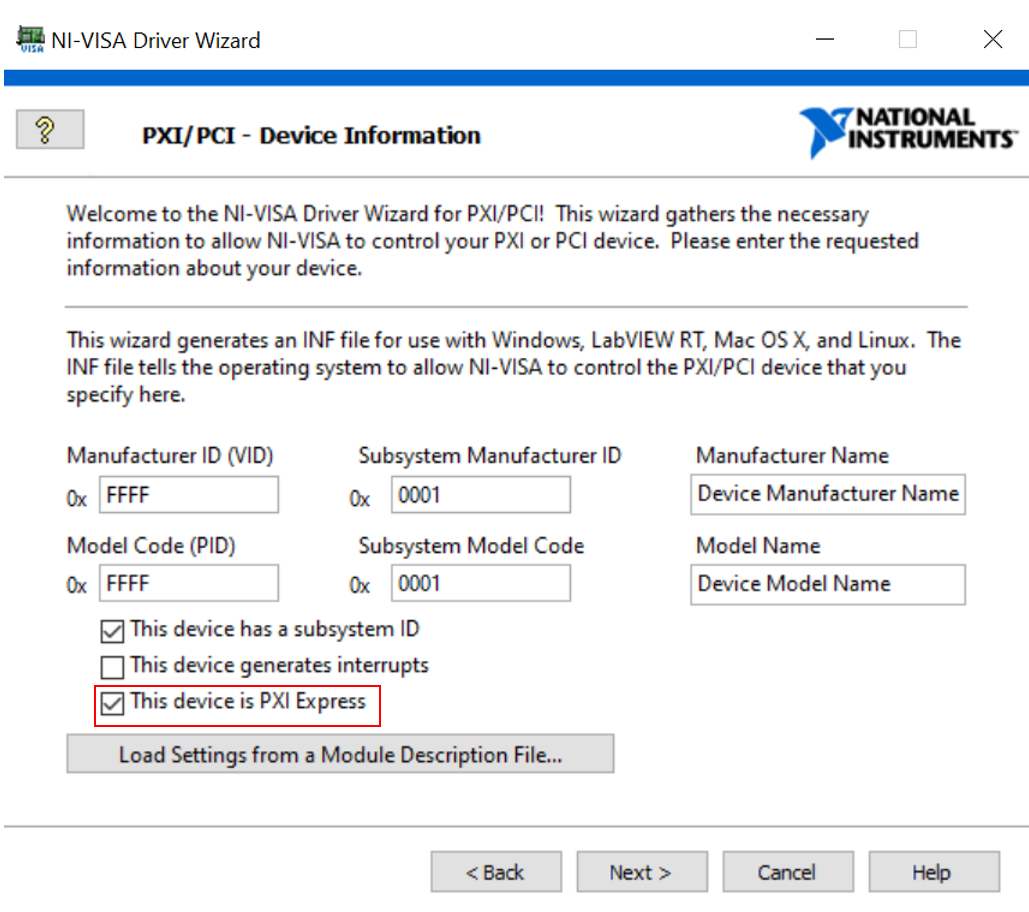
Task: Select the Subsystem Model Code field
Action: [481, 583]
